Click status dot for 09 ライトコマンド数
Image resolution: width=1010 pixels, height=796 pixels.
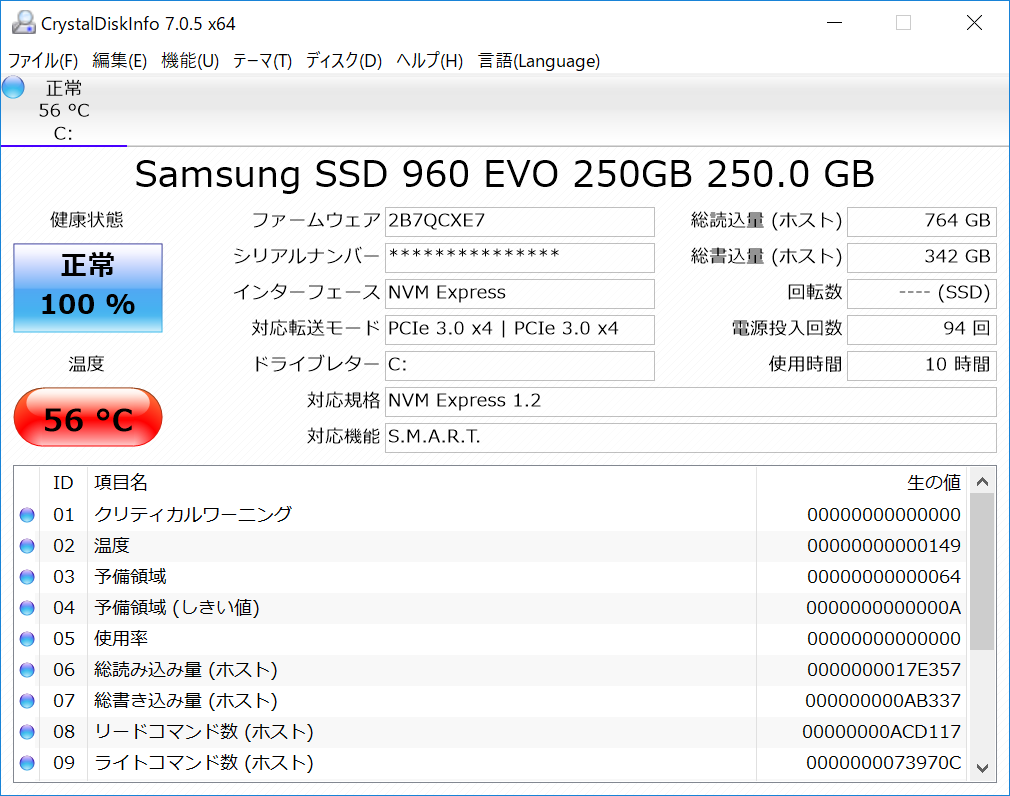27,763
